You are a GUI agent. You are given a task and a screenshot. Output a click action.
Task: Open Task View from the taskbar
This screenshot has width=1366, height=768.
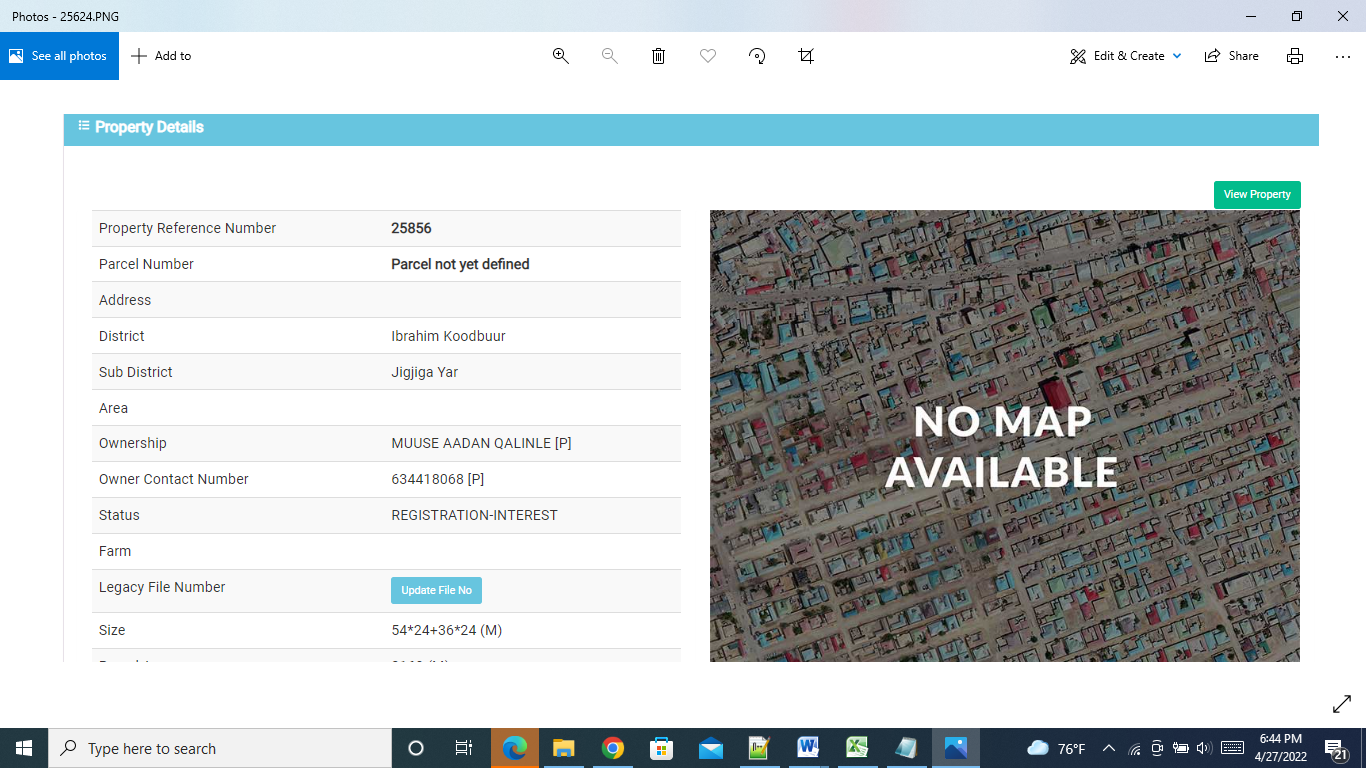(464, 748)
